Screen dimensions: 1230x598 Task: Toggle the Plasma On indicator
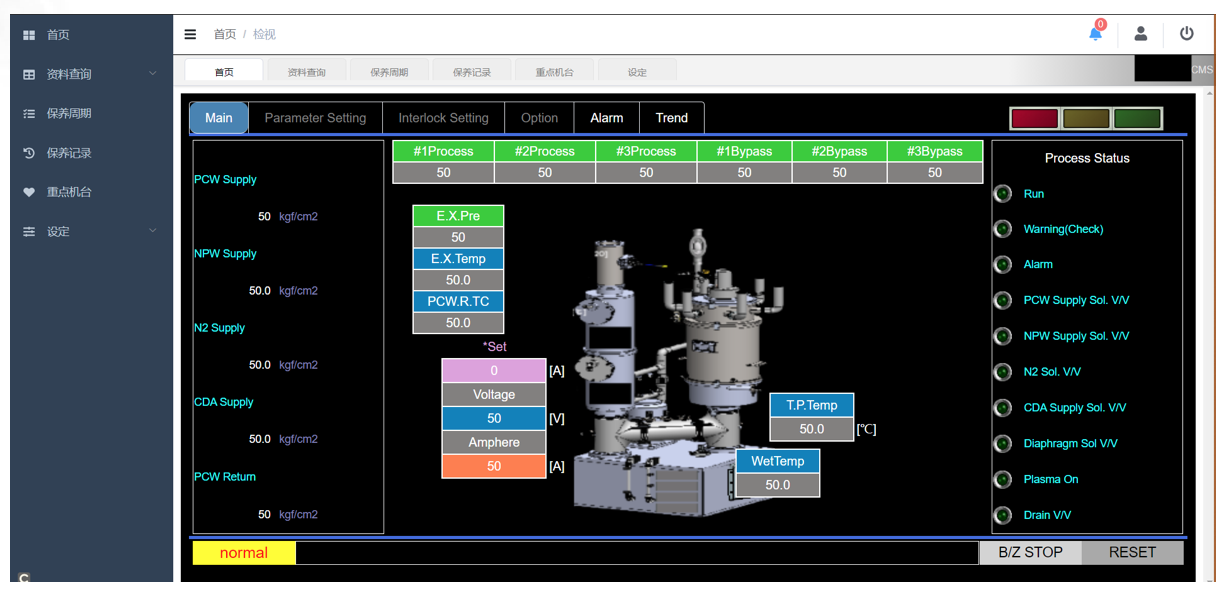pos(1003,479)
